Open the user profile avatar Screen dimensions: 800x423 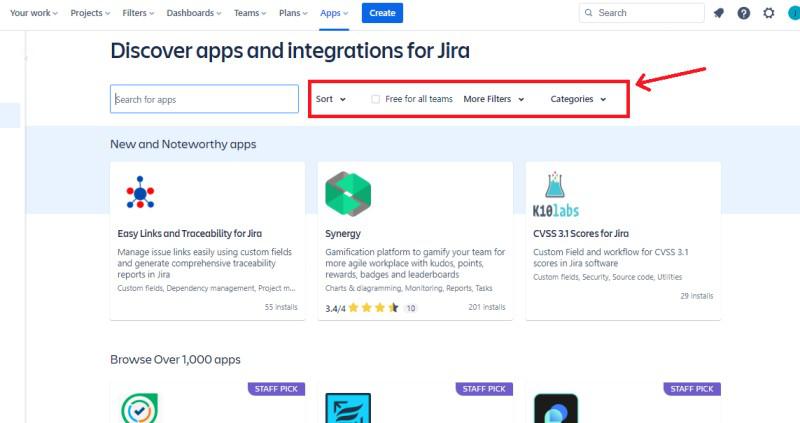click(x=794, y=13)
